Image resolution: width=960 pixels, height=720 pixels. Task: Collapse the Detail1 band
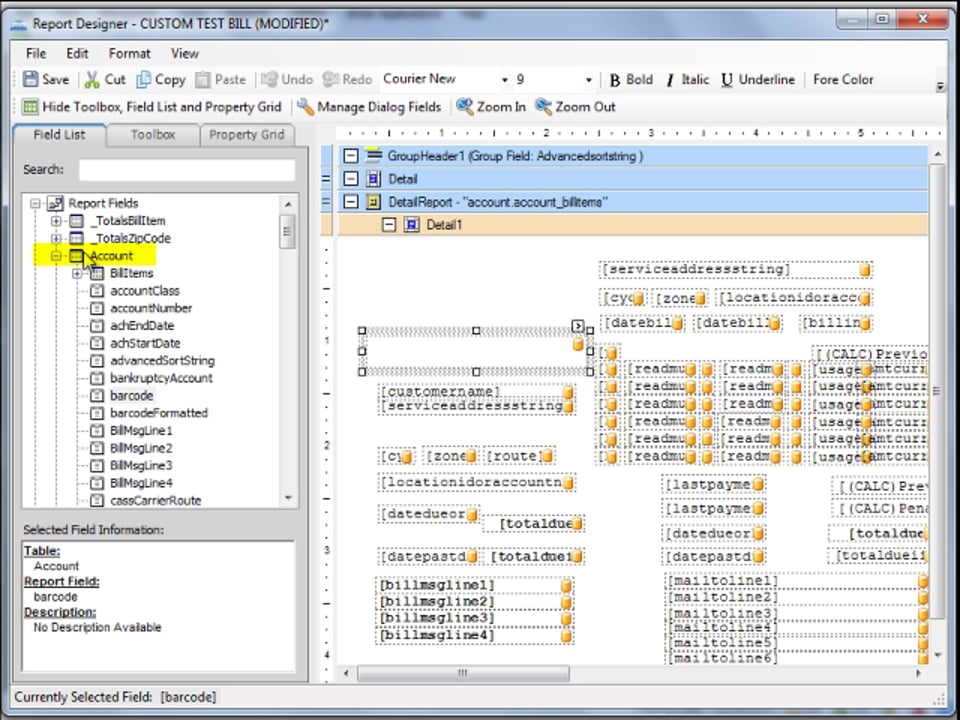(x=389, y=225)
